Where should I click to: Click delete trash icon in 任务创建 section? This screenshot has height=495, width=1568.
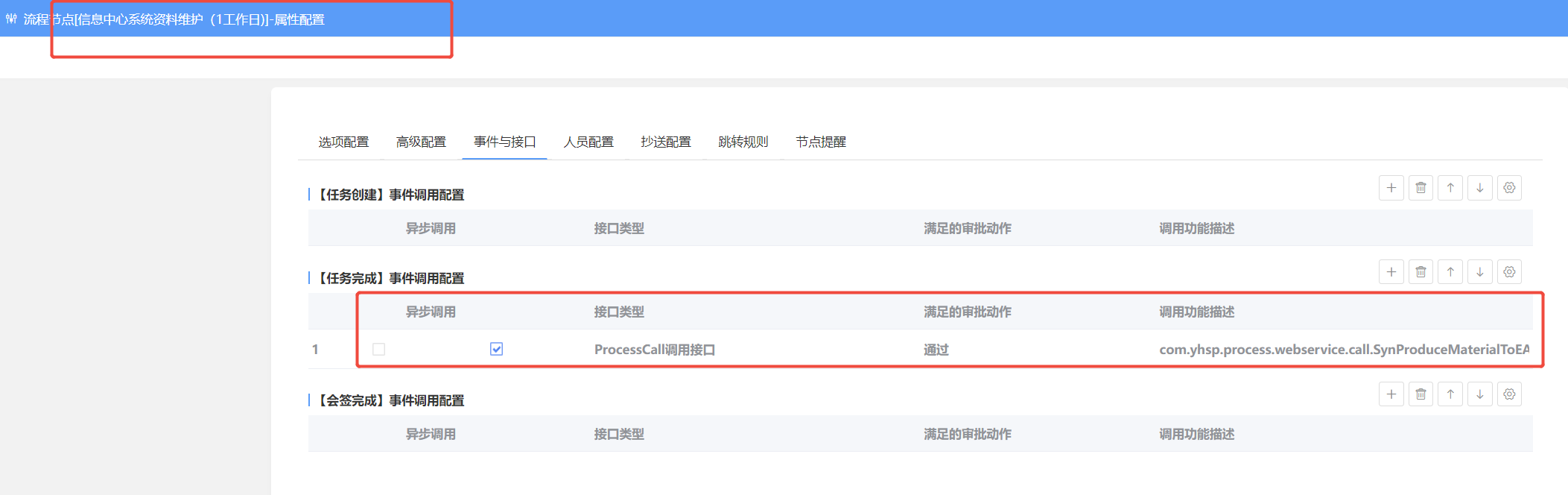pos(1421,188)
